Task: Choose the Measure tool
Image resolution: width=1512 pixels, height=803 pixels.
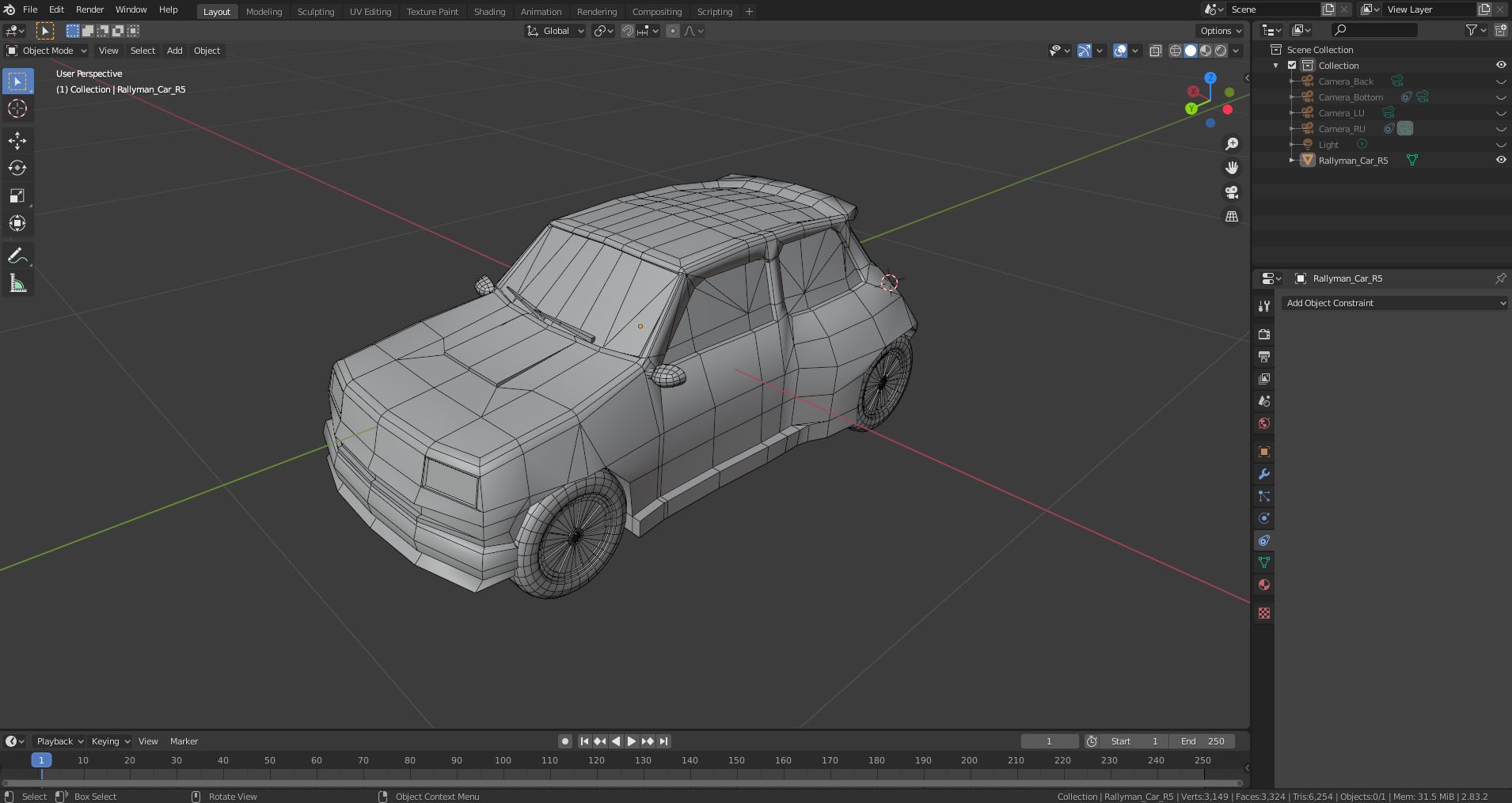Action: click(x=17, y=284)
